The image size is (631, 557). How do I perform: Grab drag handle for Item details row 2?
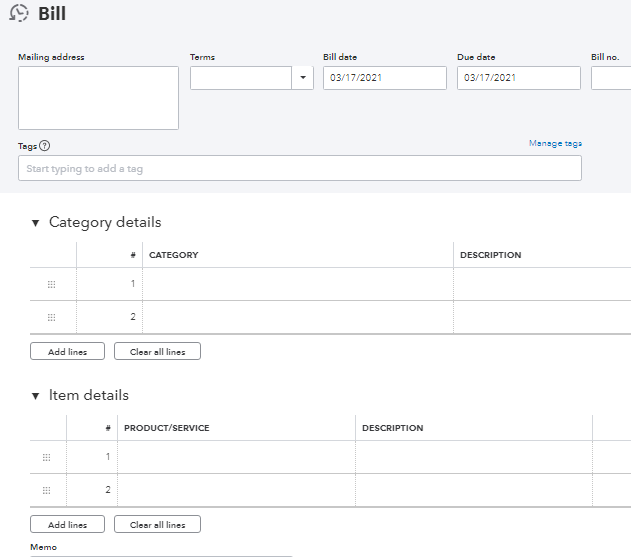[x=46, y=490]
